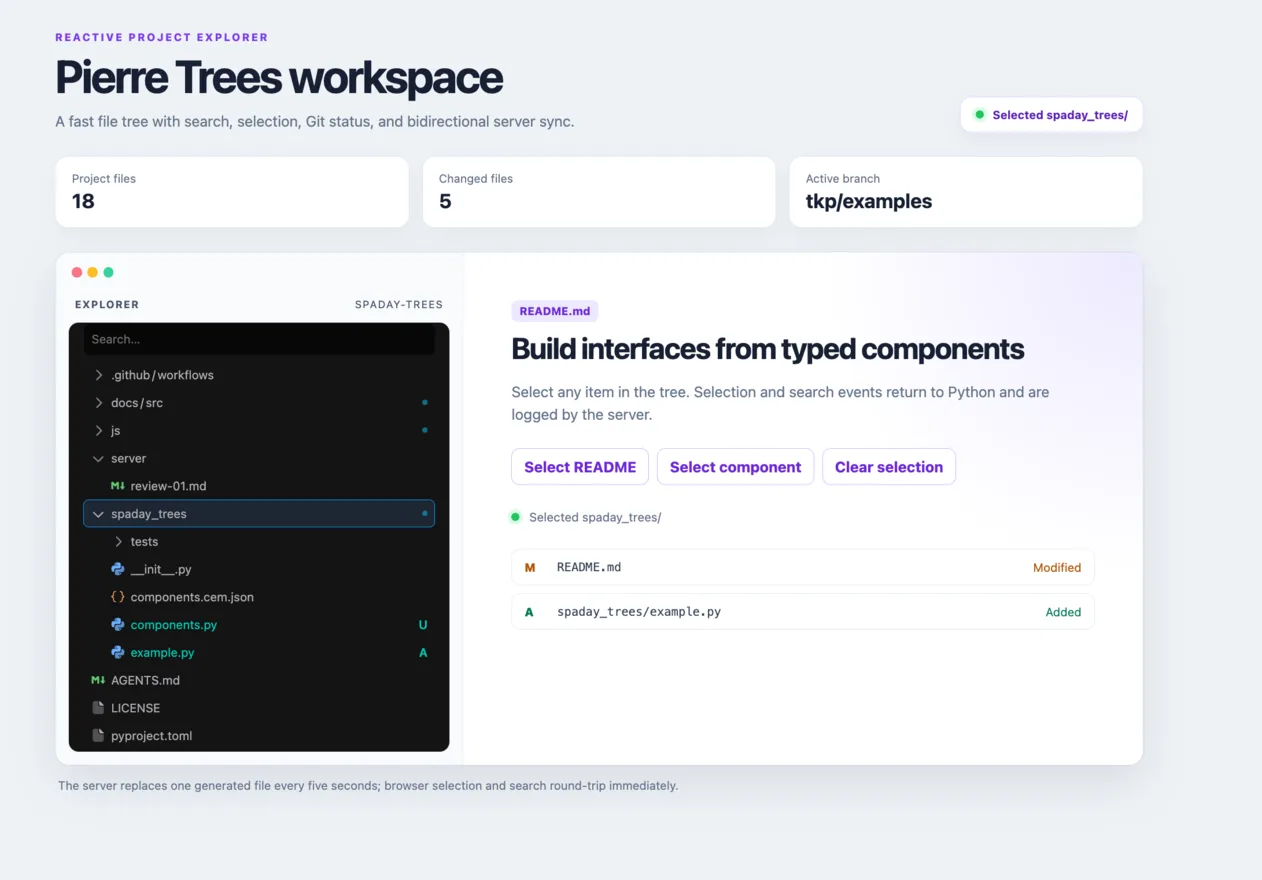Click the file icon beside pyproject.toml

[98, 735]
